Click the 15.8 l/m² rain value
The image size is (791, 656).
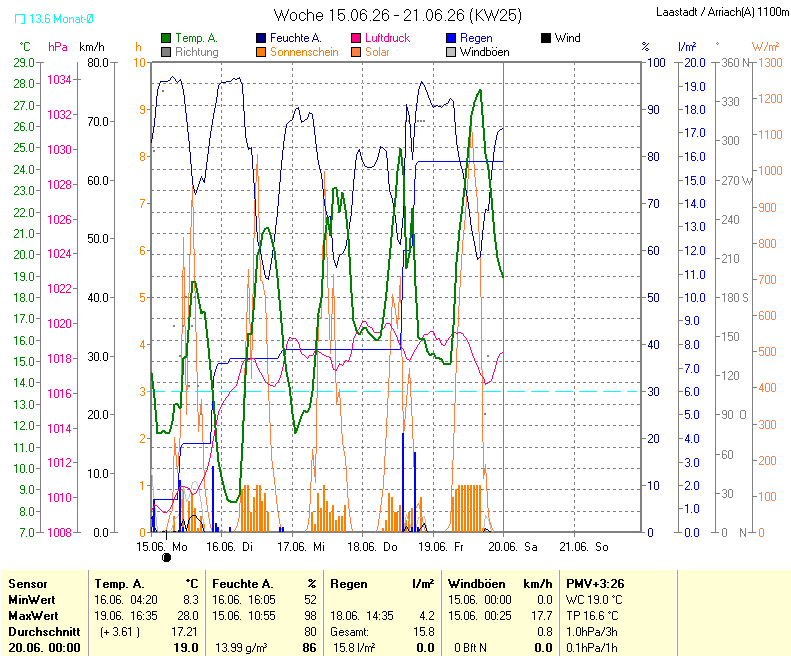pos(354,648)
